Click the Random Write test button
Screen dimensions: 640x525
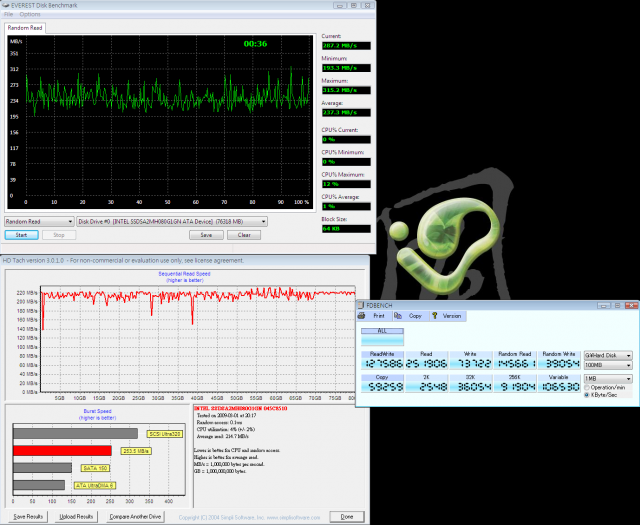click(559, 354)
